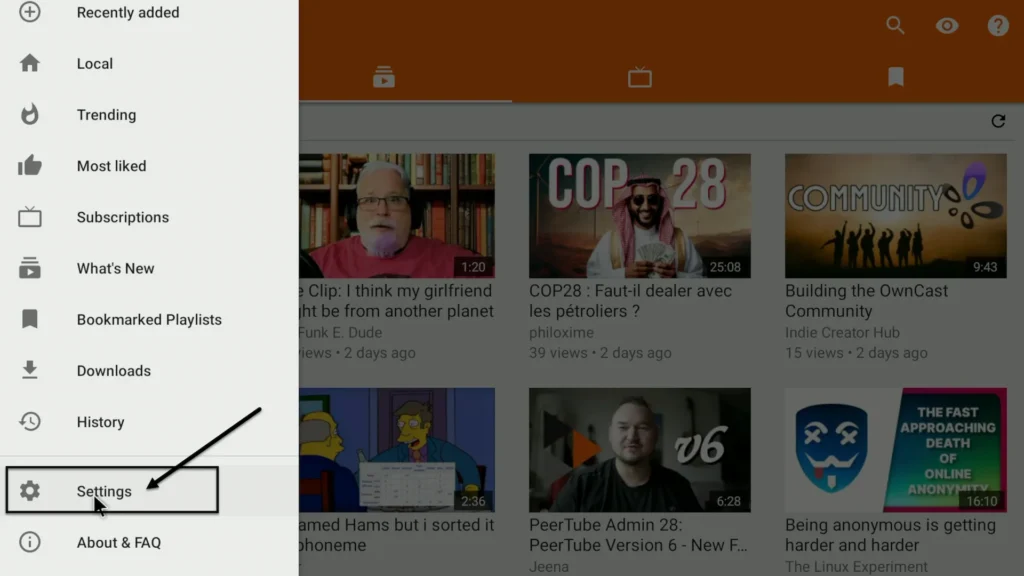This screenshot has height=576, width=1024.
Task: Select Local in the drawer
Action: pyautogui.click(x=150, y=63)
